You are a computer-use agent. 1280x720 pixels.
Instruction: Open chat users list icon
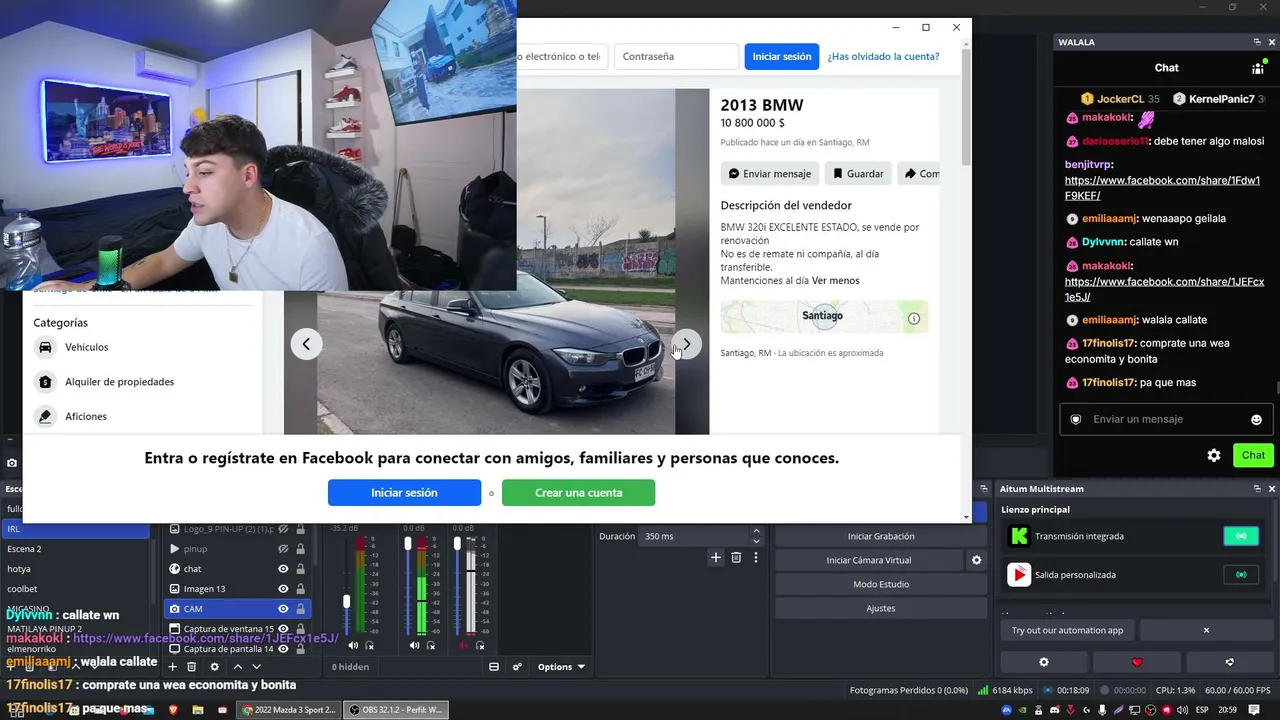pos(1258,68)
